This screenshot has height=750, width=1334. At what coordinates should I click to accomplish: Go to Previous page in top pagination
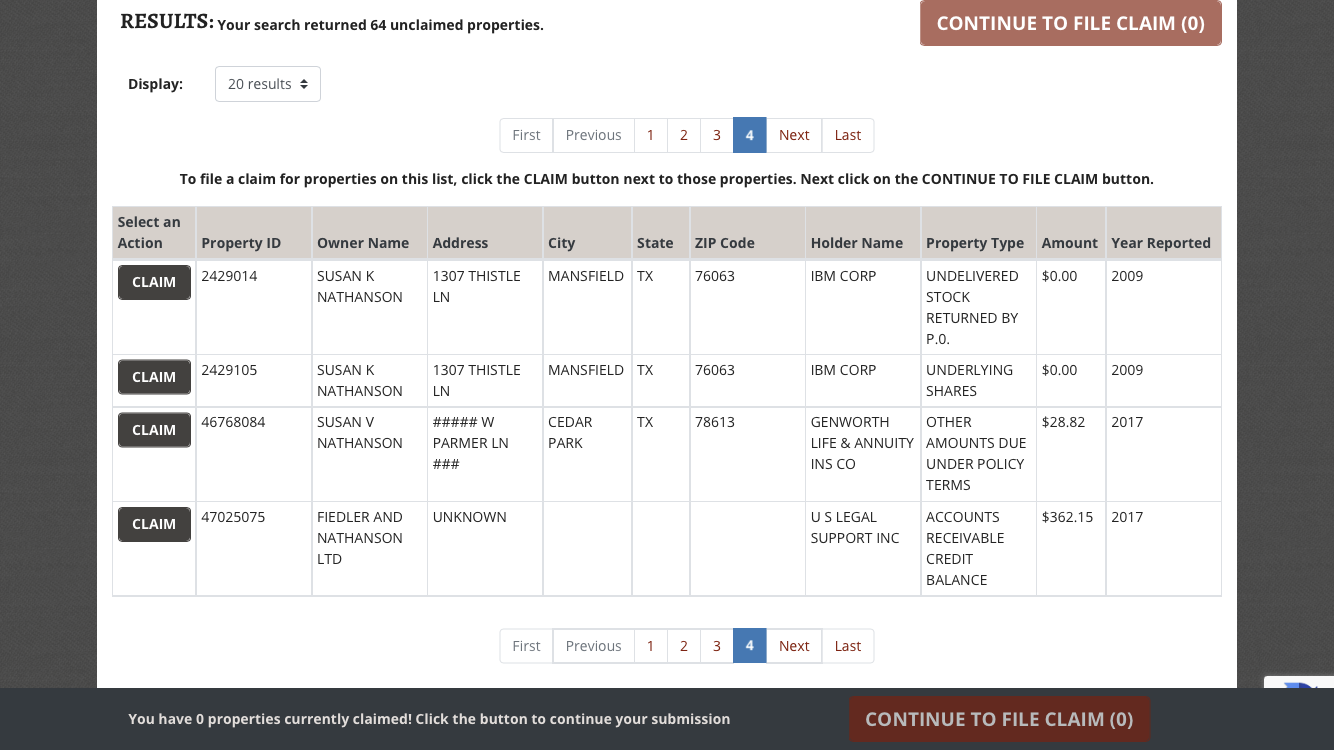pyautogui.click(x=593, y=135)
